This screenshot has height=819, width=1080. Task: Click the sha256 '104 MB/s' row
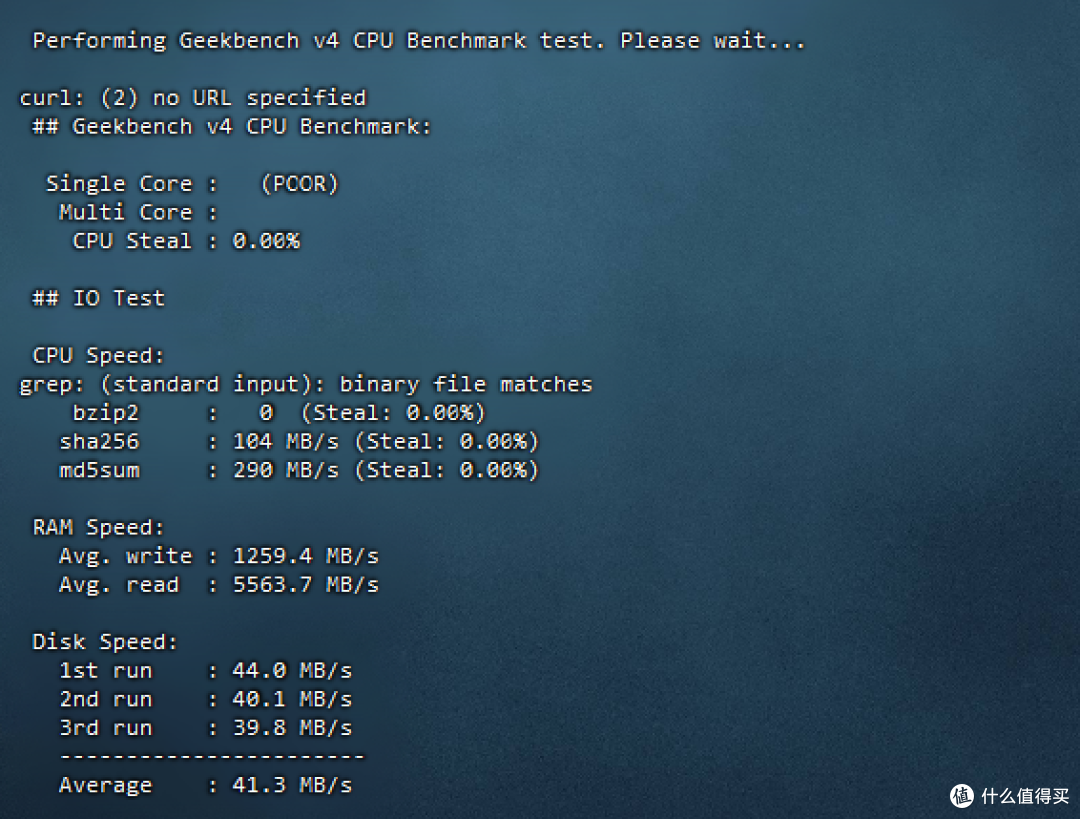[x=299, y=442]
